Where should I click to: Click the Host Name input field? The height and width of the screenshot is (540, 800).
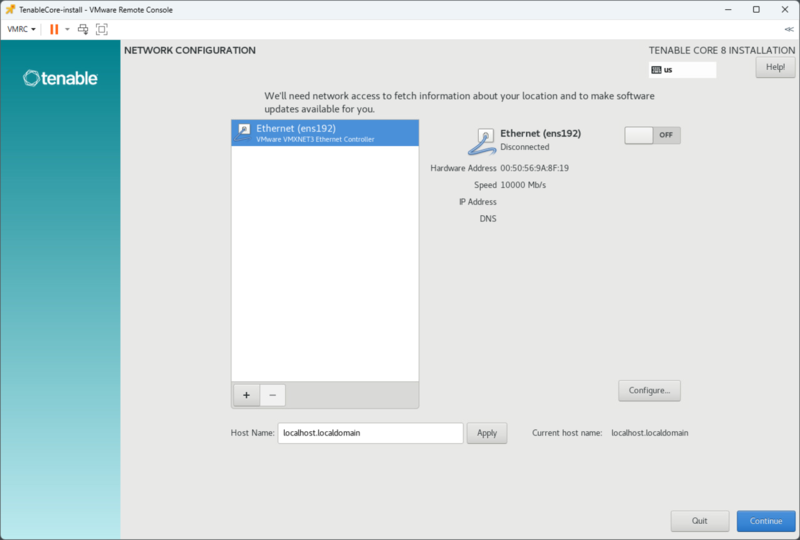(370, 433)
